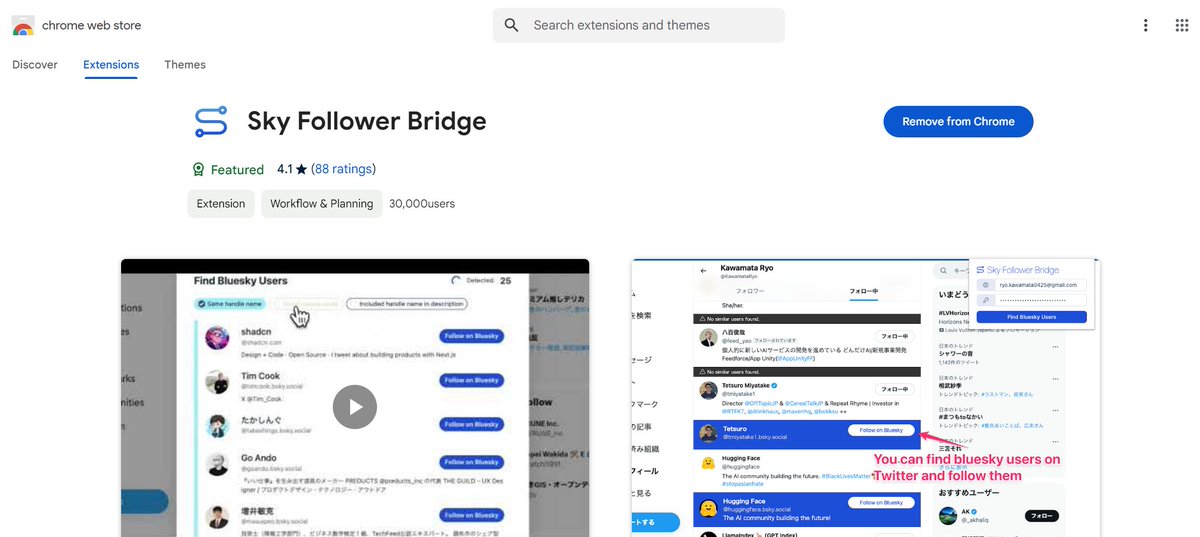Click the Sky Follower Bridge extension logo
1200x537 pixels.
click(x=211, y=121)
